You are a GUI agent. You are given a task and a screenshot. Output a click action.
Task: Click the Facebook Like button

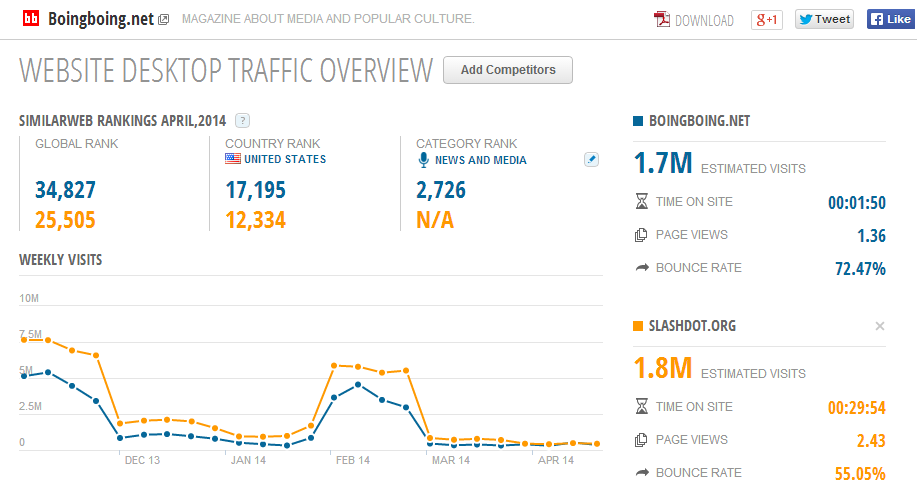[891, 19]
